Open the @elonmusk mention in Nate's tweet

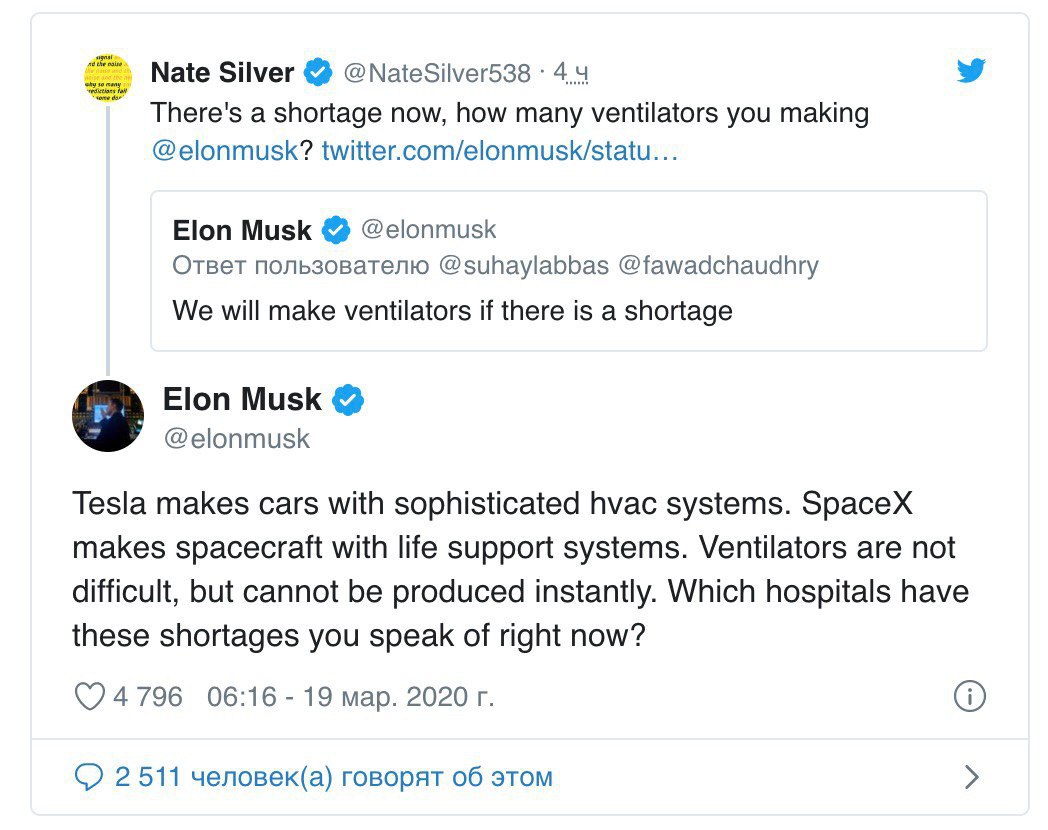(225, 151)
